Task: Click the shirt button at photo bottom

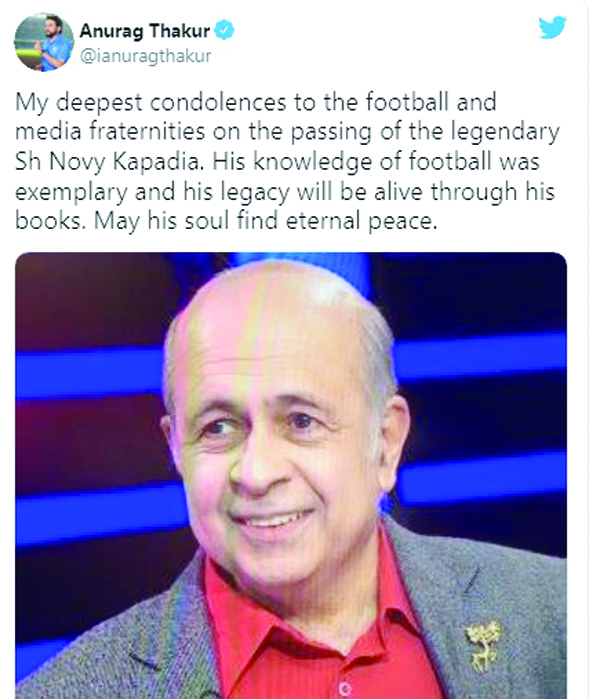Action: [x=344, y=690]
